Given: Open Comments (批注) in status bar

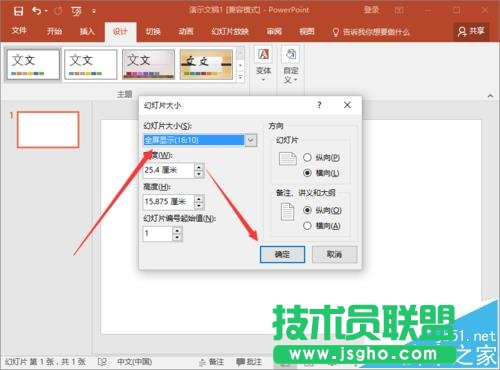Looking at the screenshot, I should point(249,362).
